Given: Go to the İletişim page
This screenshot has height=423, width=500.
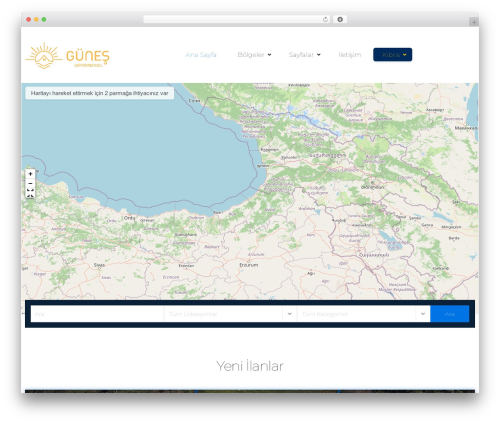Looking at the screenshot, I should click(350, 55).
